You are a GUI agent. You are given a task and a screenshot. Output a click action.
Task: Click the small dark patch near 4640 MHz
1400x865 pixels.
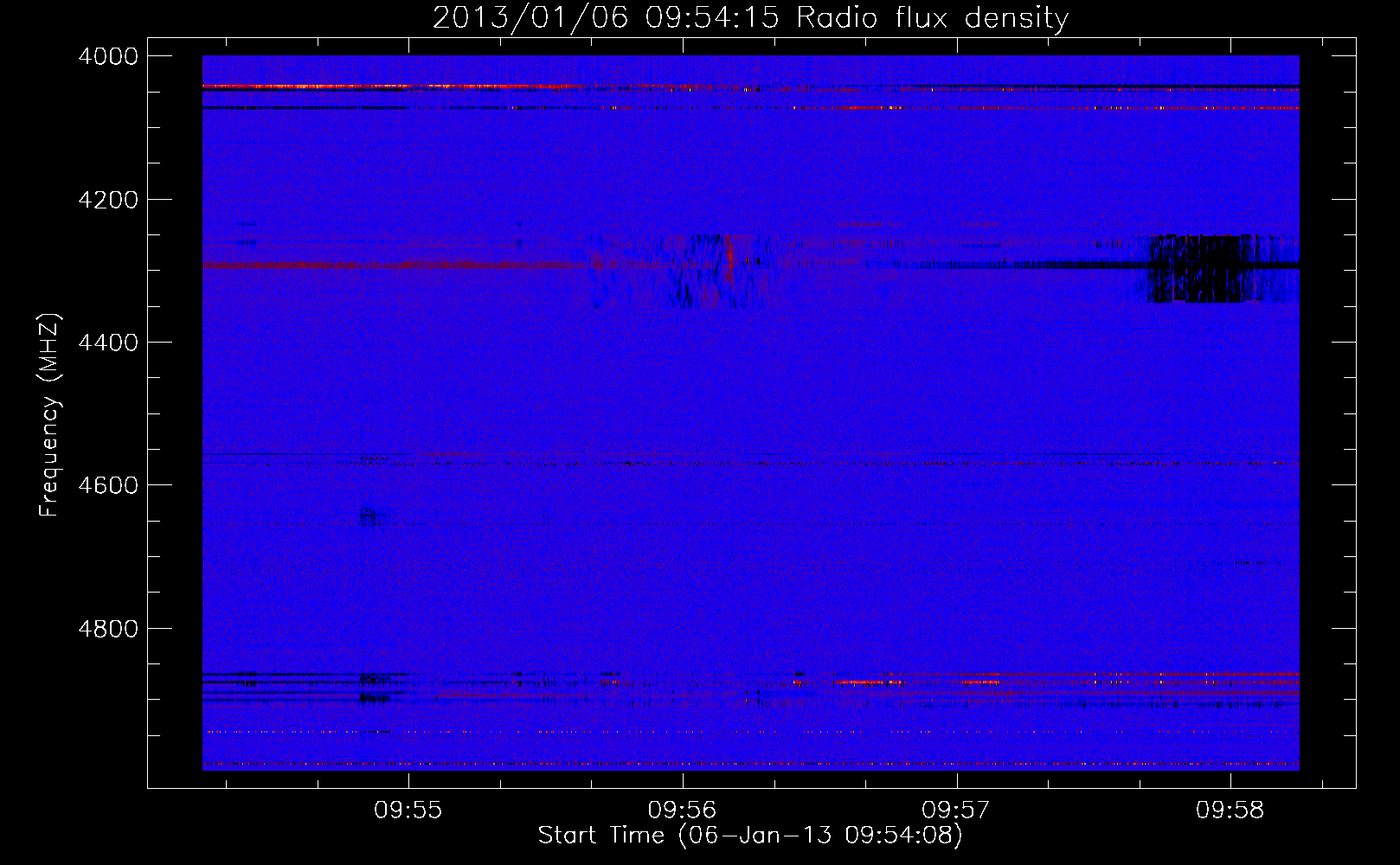click(370, 516)
